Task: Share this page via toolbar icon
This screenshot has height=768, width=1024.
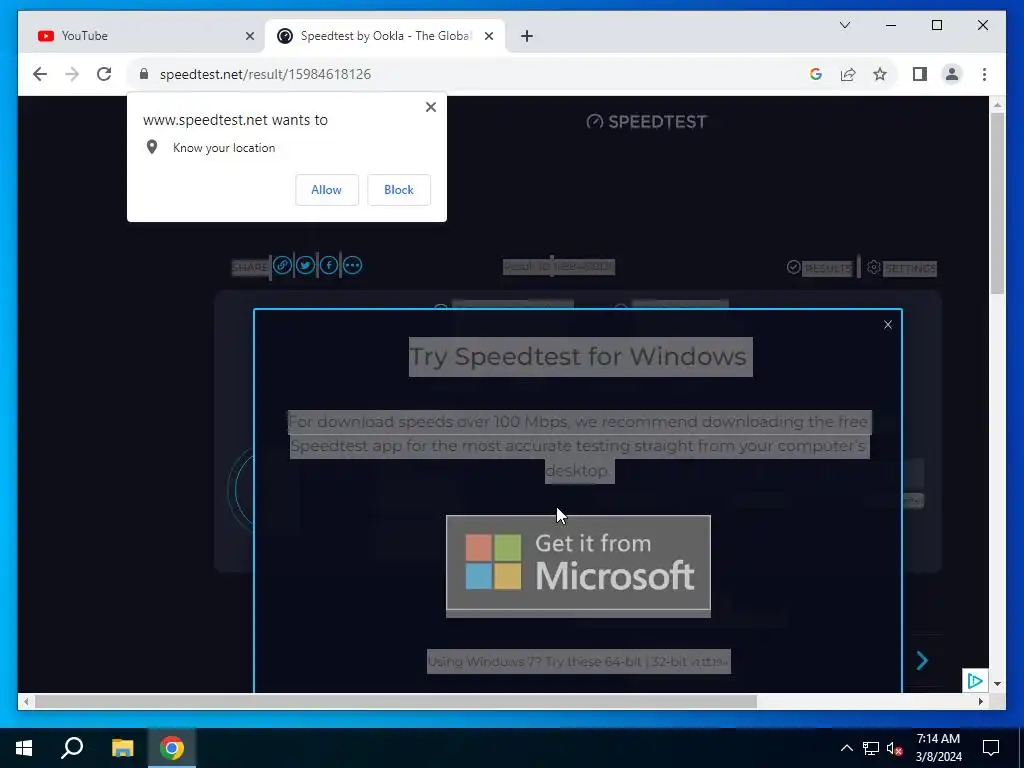Action: click(x=848, y=74)
